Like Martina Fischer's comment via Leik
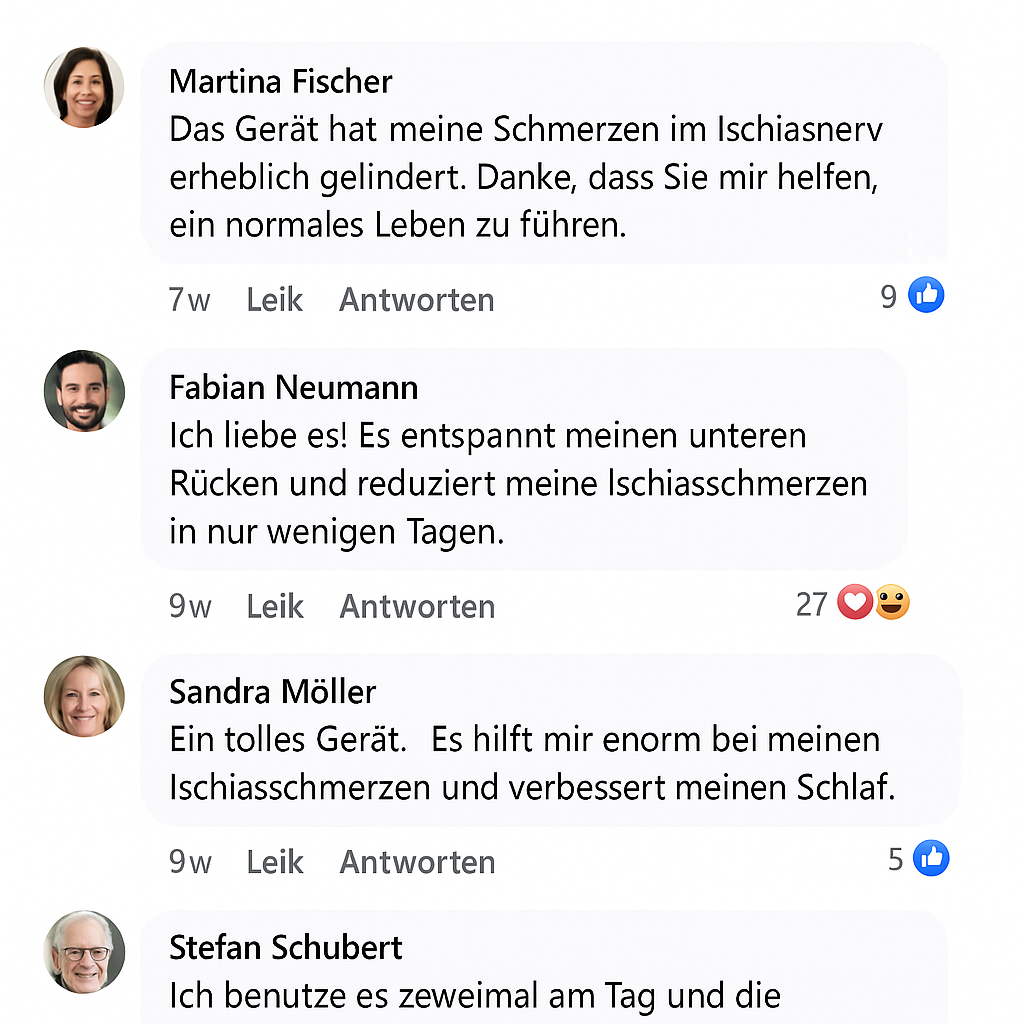1024x1024 pixels. (275, 300)
